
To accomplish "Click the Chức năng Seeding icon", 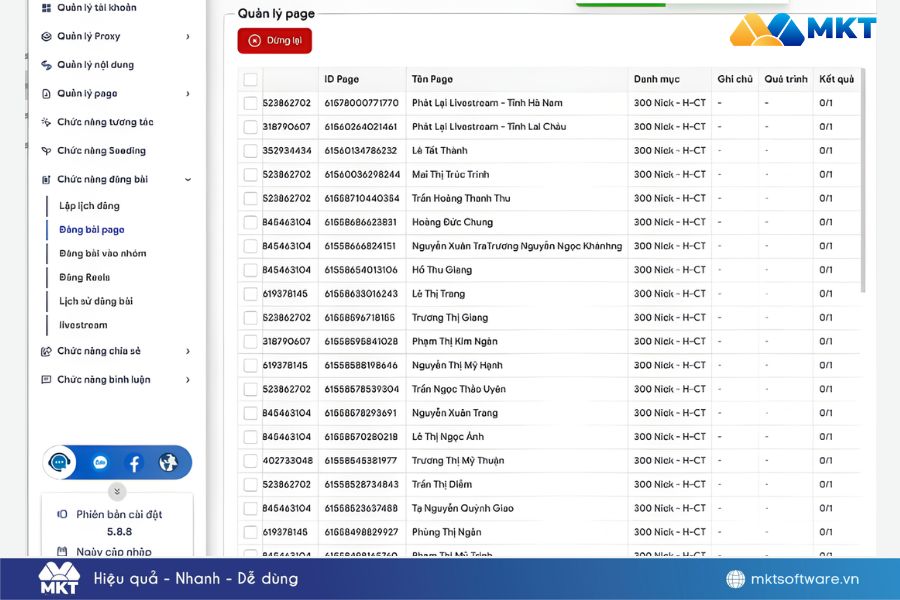I will (46, 151).
